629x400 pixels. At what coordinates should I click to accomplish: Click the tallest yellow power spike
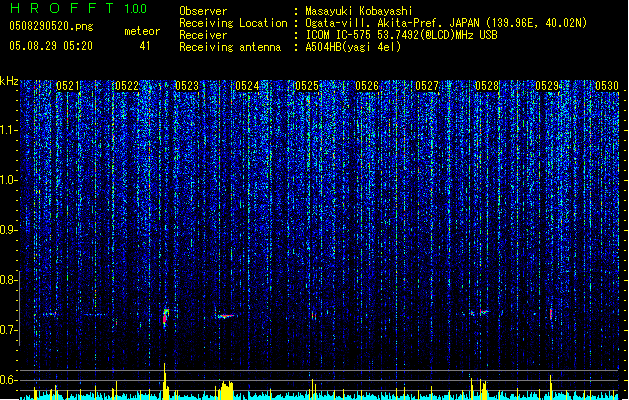click(164, 380)
